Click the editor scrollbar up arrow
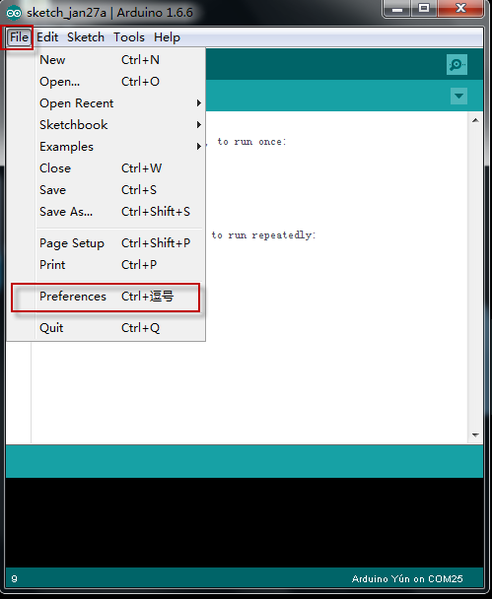Screen dimensions: 492x599 [x=475, y=120]
